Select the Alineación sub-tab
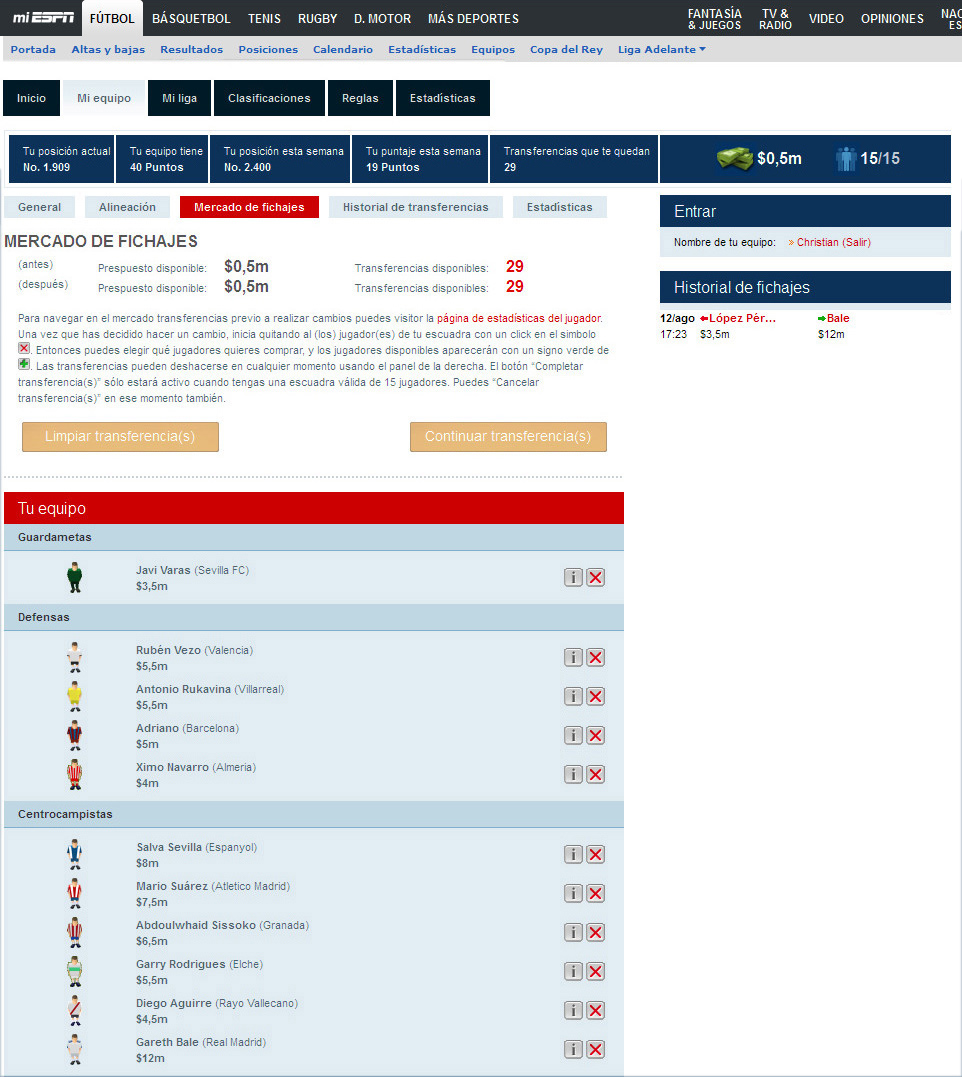Screen dimensions: 962x1077 coord(127,207)
